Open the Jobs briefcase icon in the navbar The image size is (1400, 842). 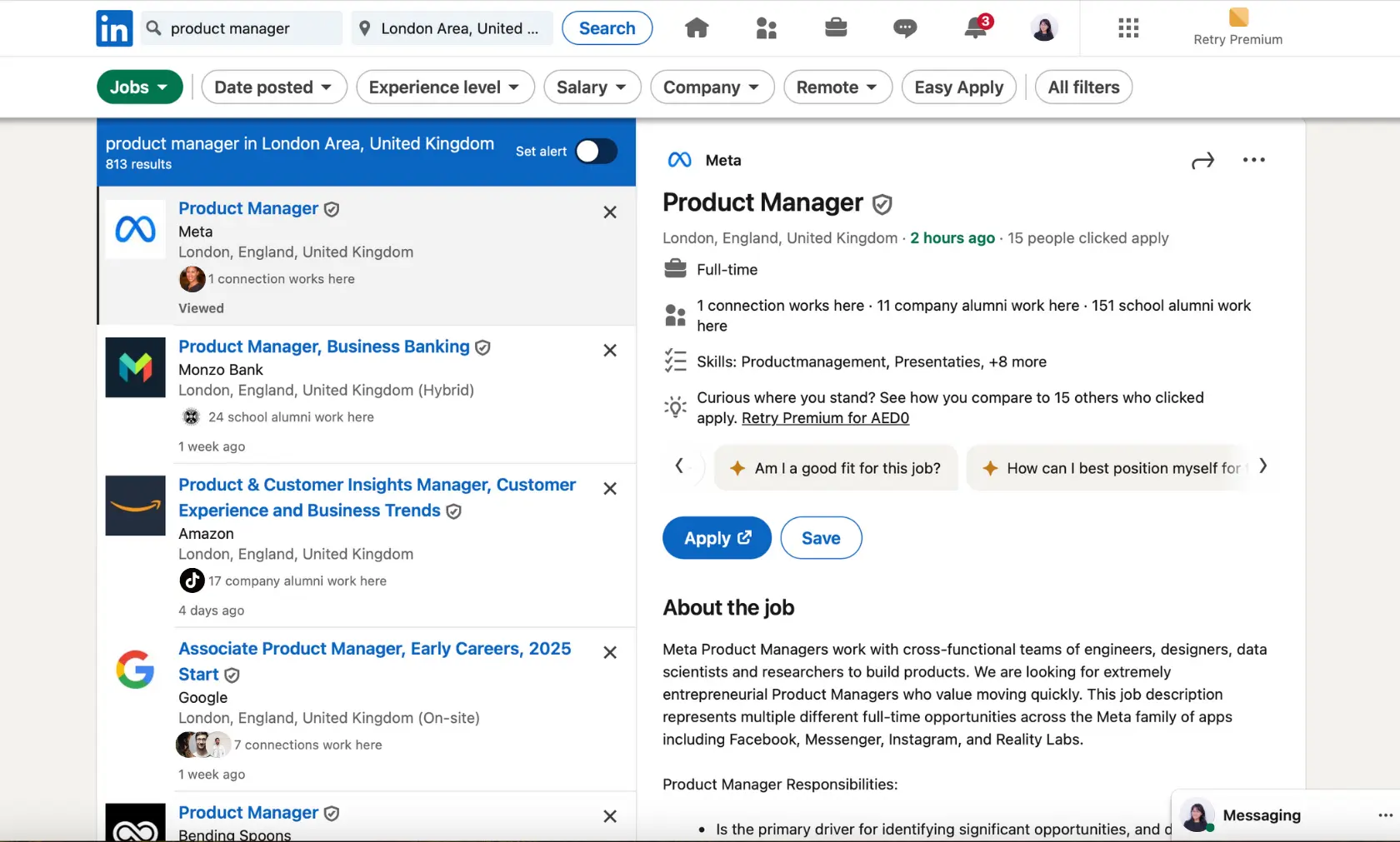pos(836,28)
